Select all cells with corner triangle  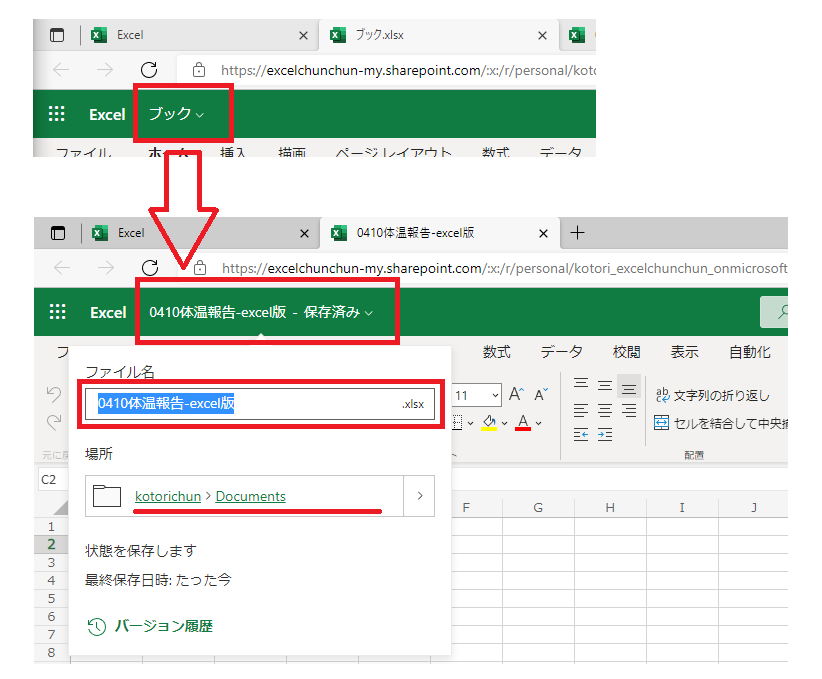coord(61,507)
